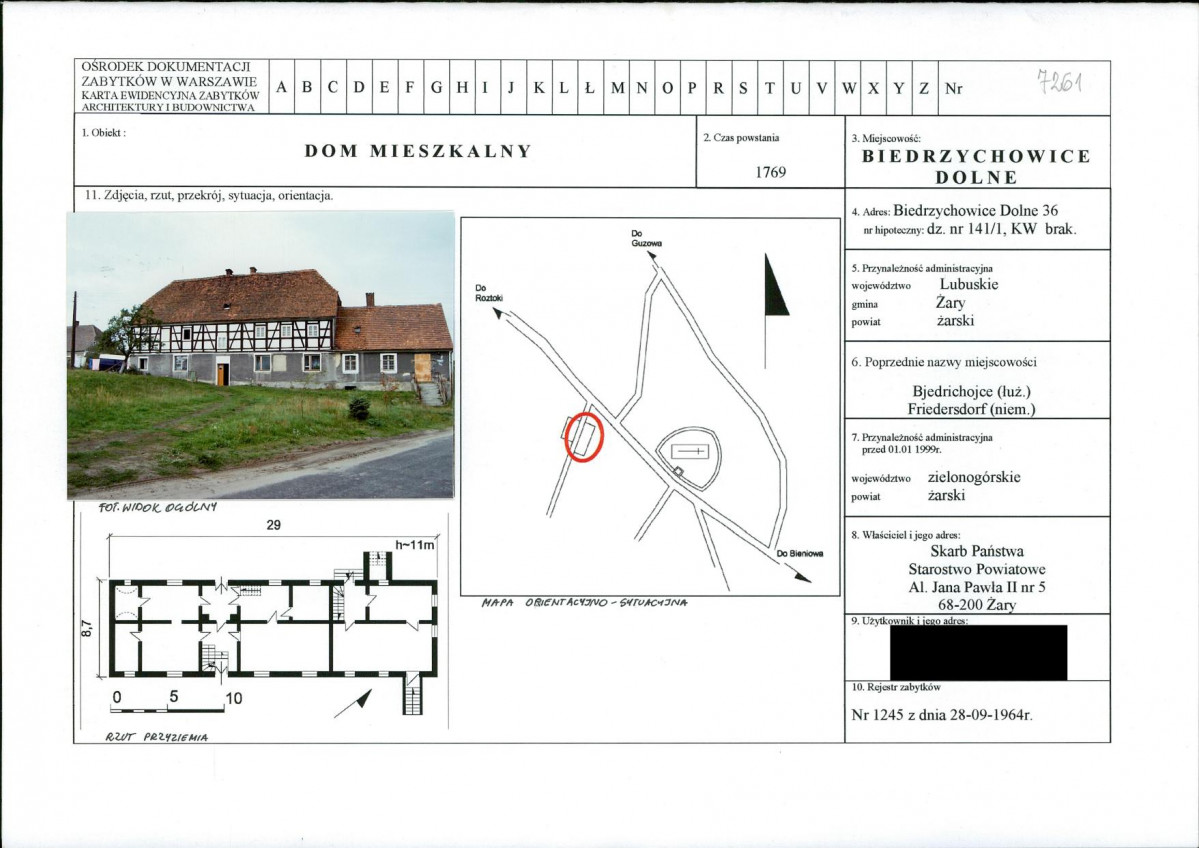Select letter cell 'Z' in the header row
This screenshot has height=848, width=1199.
point(925,88)
